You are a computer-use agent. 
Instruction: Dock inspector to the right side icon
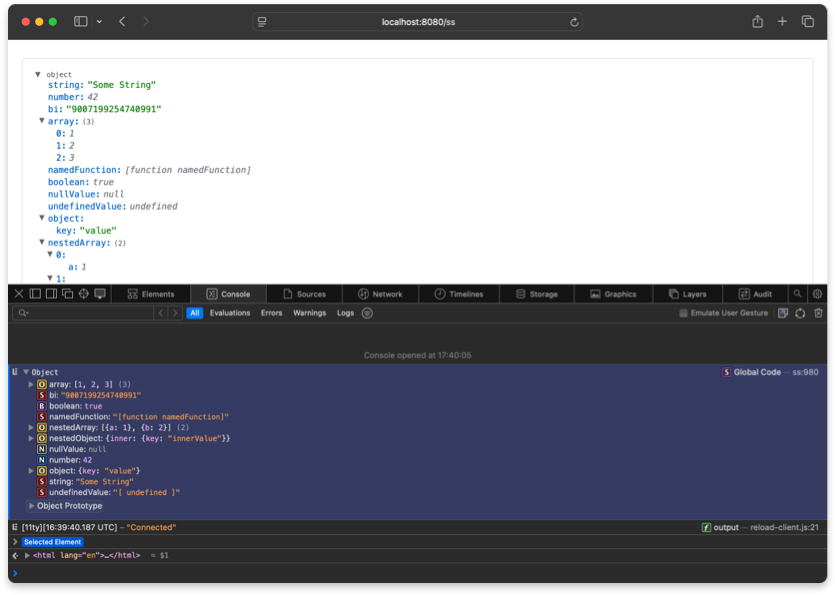[52, 294]
